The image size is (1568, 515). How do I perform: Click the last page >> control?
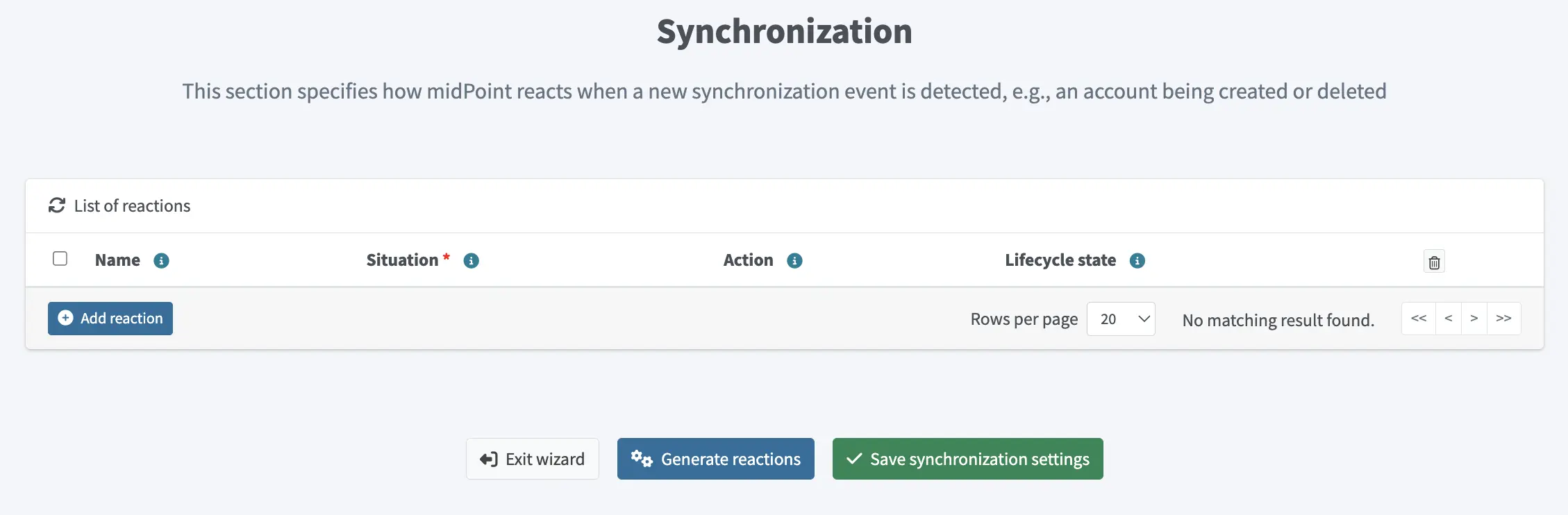(x=1504, y=318)
